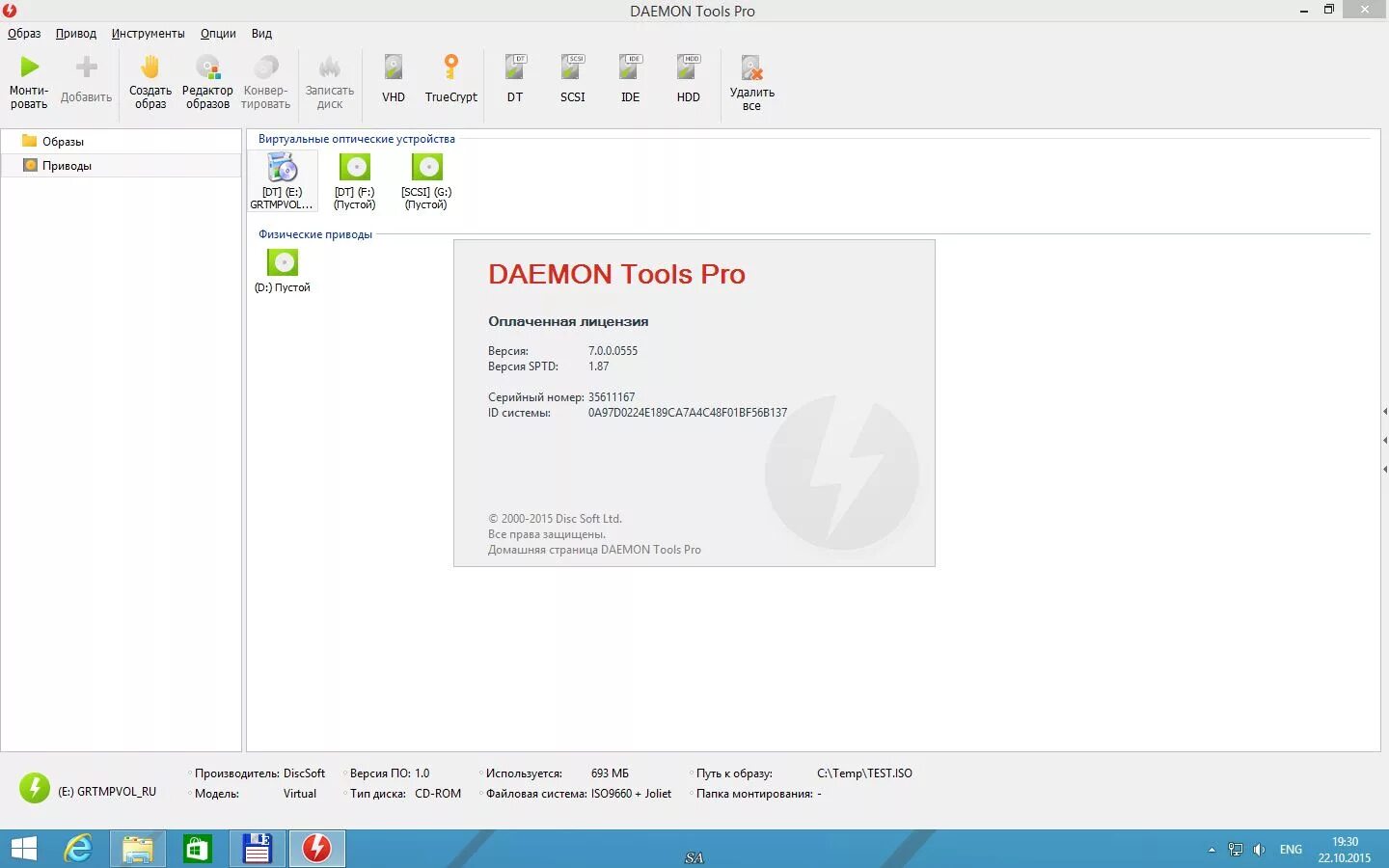Open the Образ menu
The width and height of the screenshot is (1389, 868).
[x=24, y=33]
